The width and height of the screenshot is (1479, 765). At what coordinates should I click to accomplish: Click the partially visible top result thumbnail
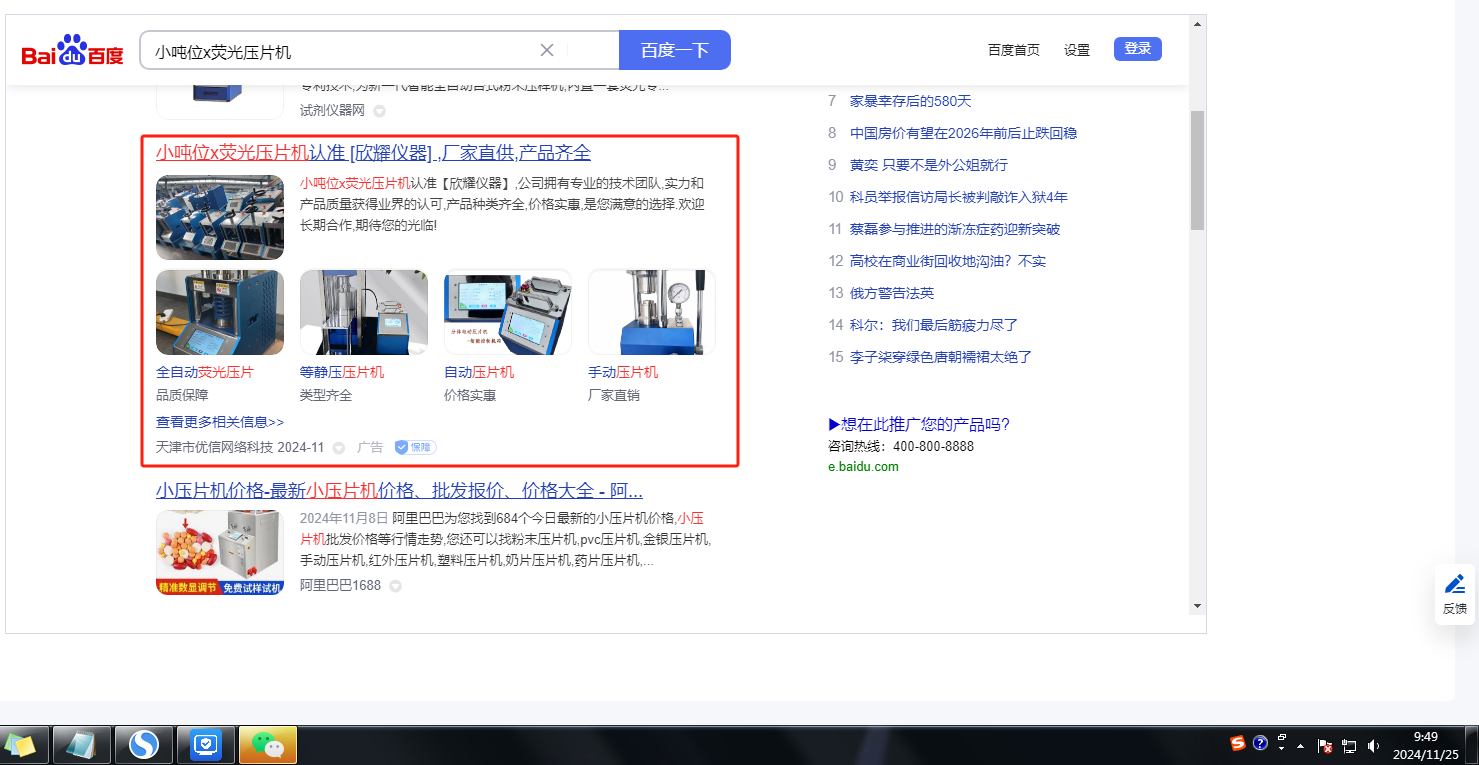pyautogui.click(x=220, y=101)
